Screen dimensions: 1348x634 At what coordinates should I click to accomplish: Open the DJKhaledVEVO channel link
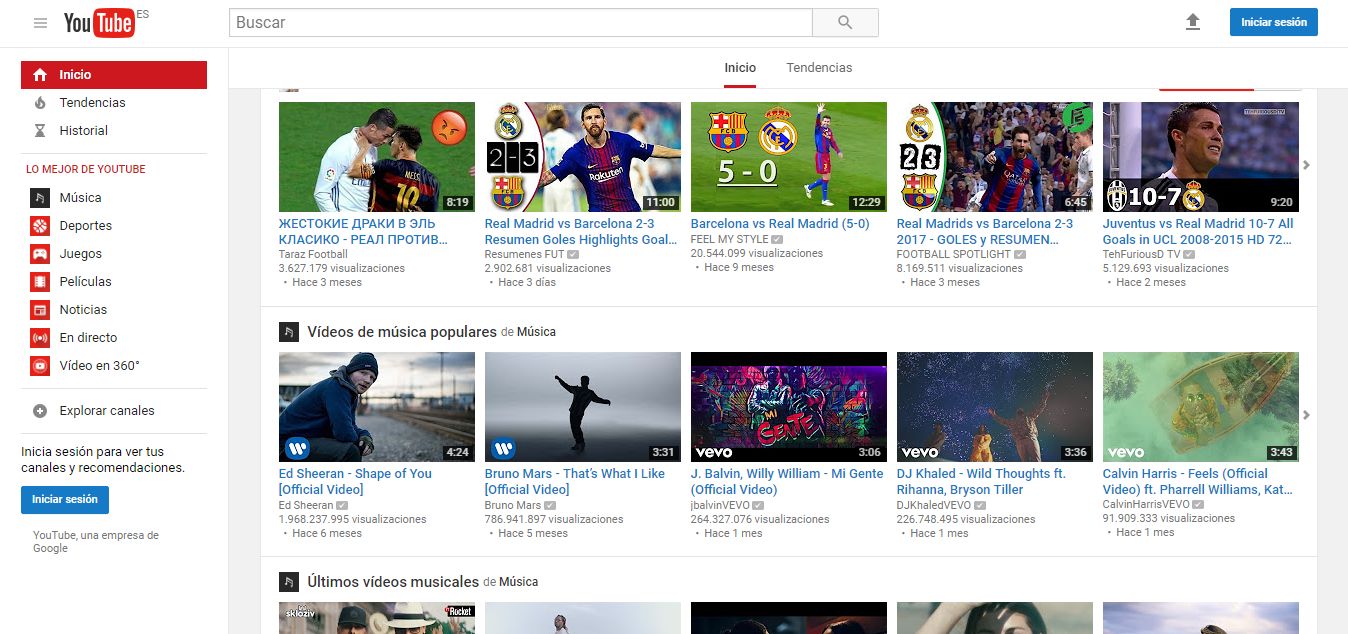(933, 505)
